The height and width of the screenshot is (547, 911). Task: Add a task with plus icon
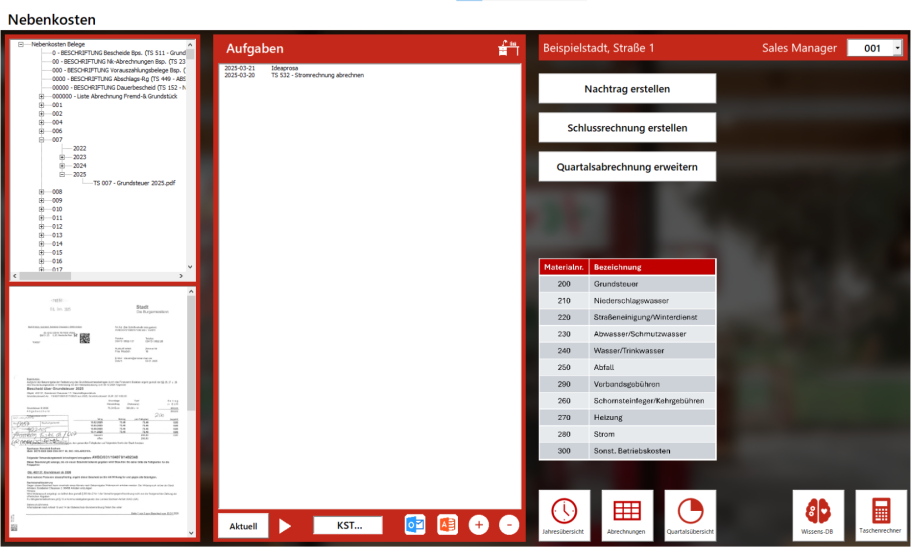[x=479, y=525]
